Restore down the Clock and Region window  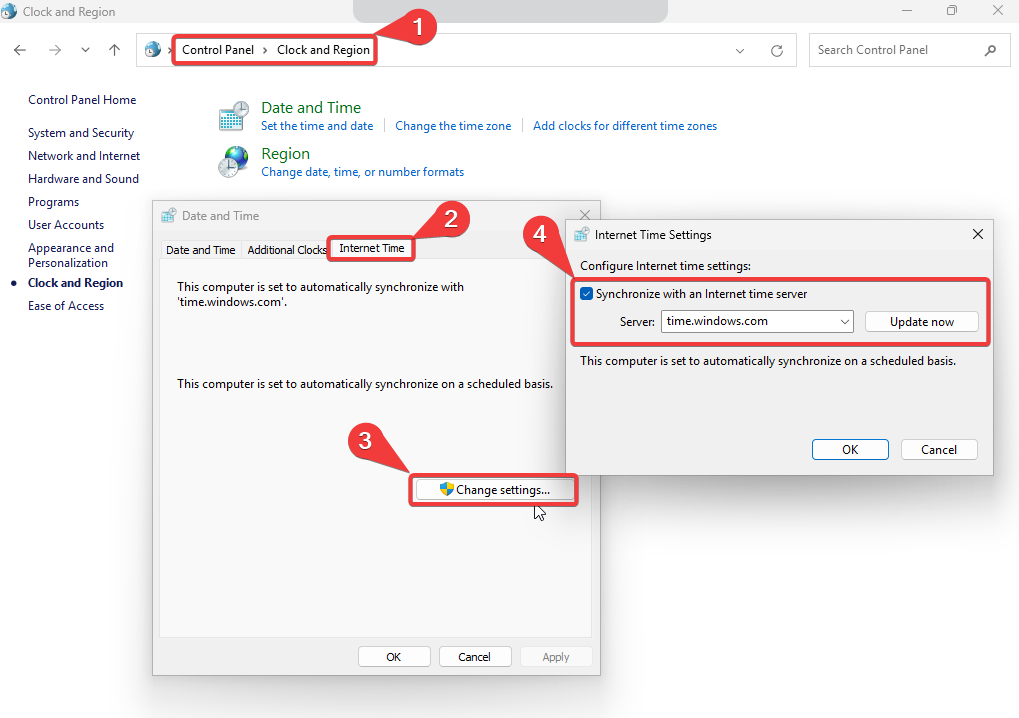pyautogui.click(x=952, y=10)
